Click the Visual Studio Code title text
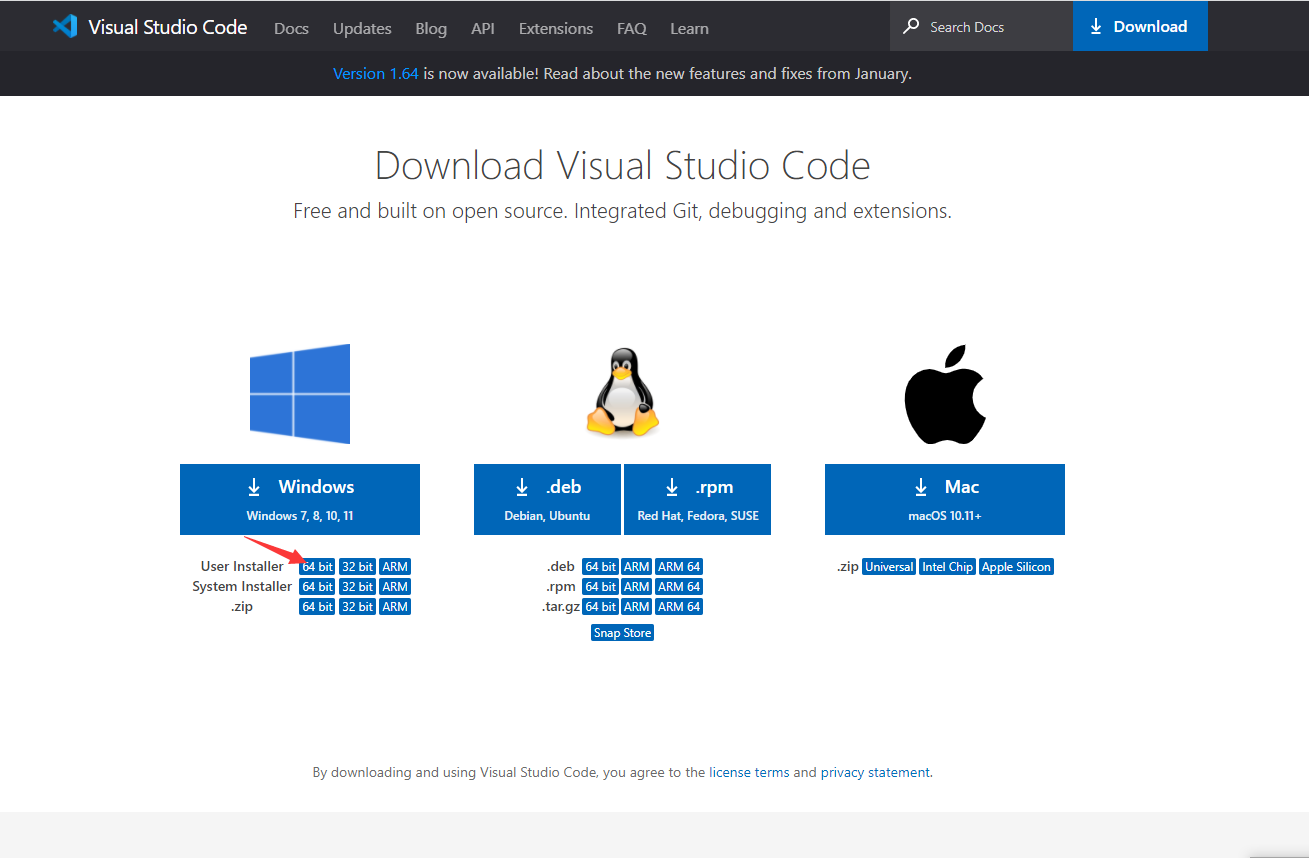The width and height of the screenshot is (1309, 858). tap(168, 27)
